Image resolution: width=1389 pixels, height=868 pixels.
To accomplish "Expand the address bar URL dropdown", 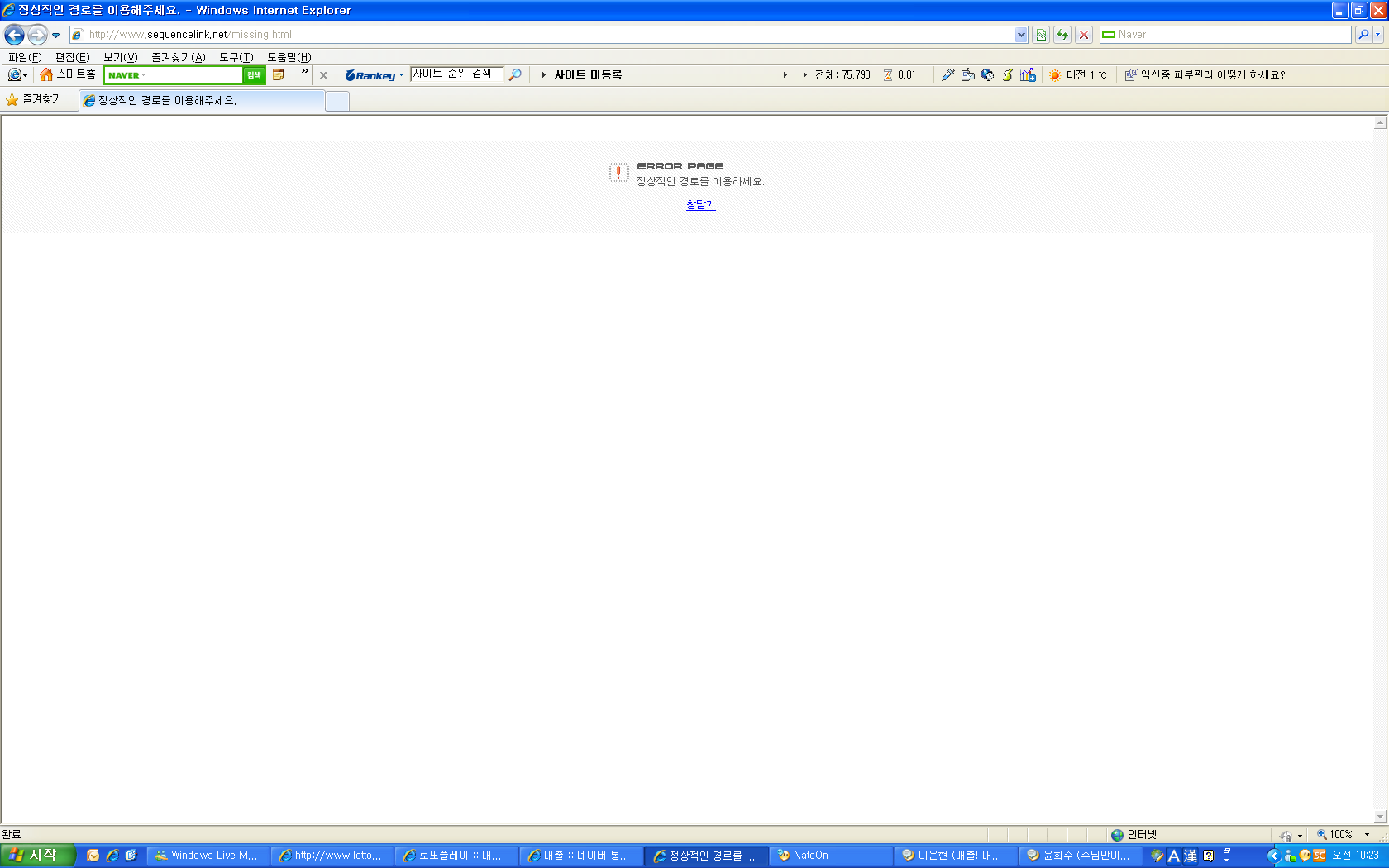I will coord(1021,35).
